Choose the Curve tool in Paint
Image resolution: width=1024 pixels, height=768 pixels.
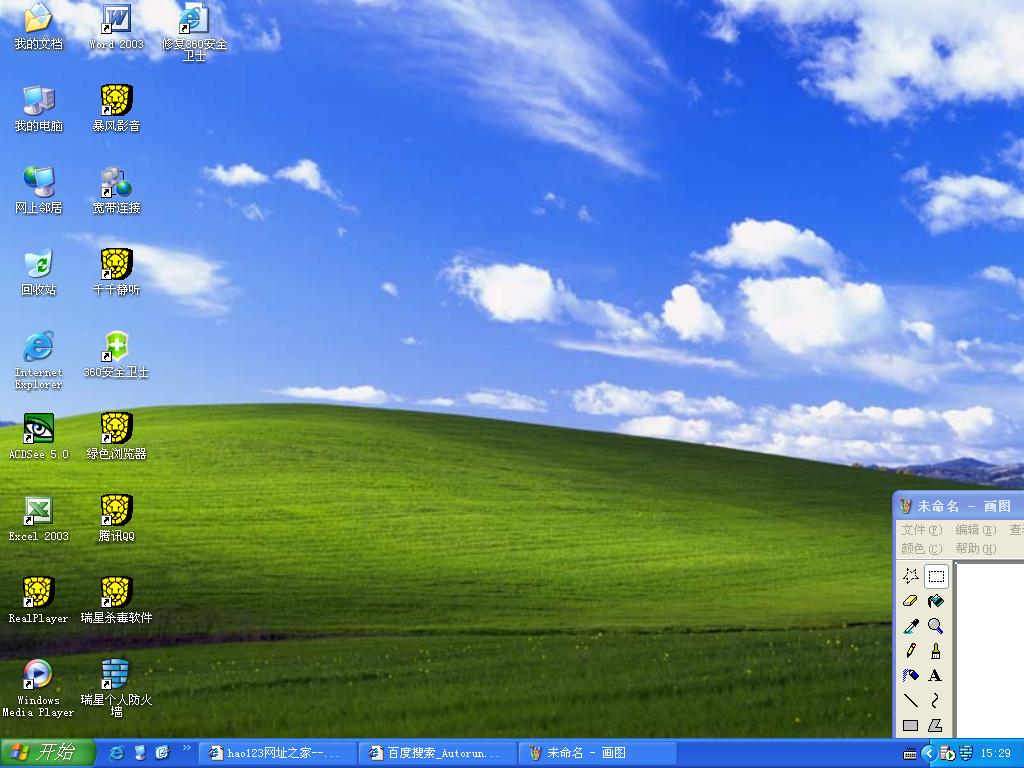click(936, 700)
